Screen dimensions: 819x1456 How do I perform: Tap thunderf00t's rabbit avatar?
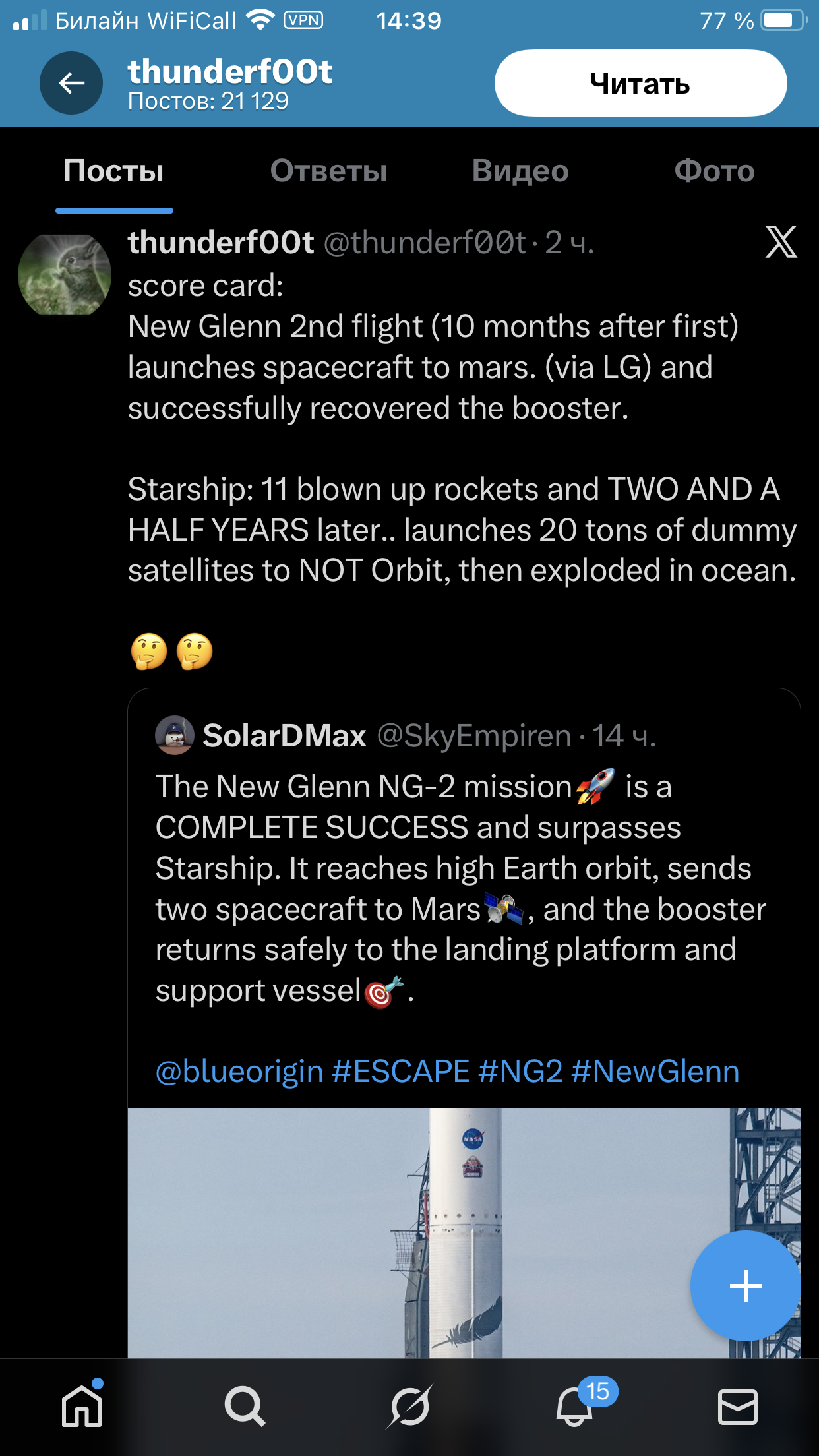pyautogui.click(x=65, y=274)
